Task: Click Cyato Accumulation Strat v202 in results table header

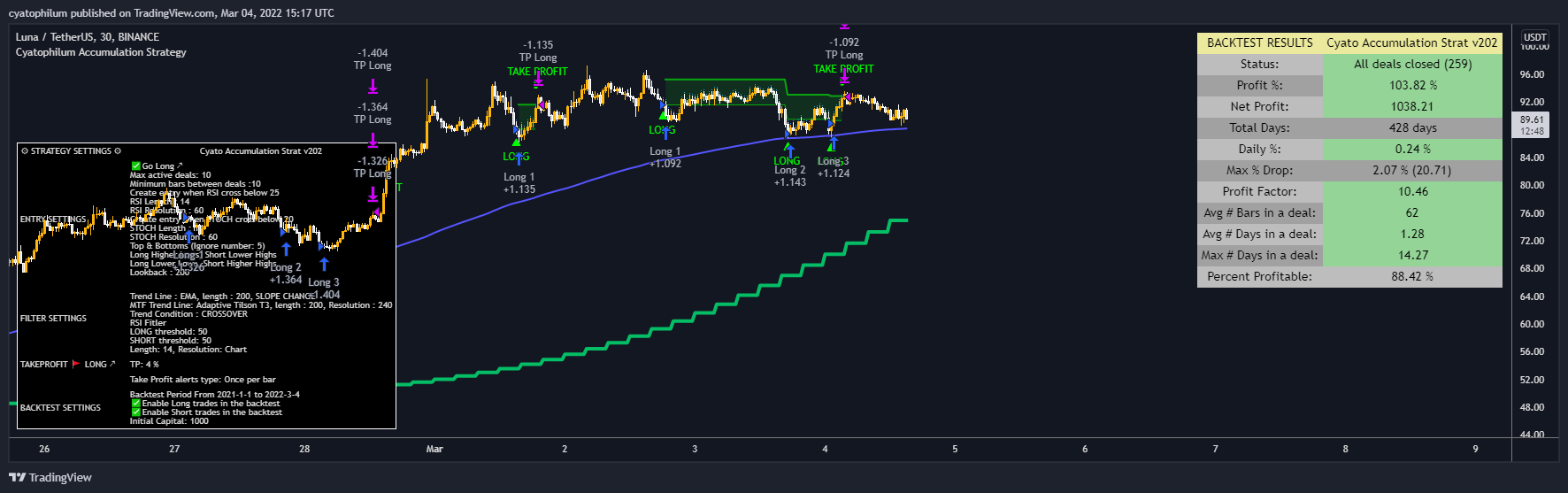Action: 1412,42
